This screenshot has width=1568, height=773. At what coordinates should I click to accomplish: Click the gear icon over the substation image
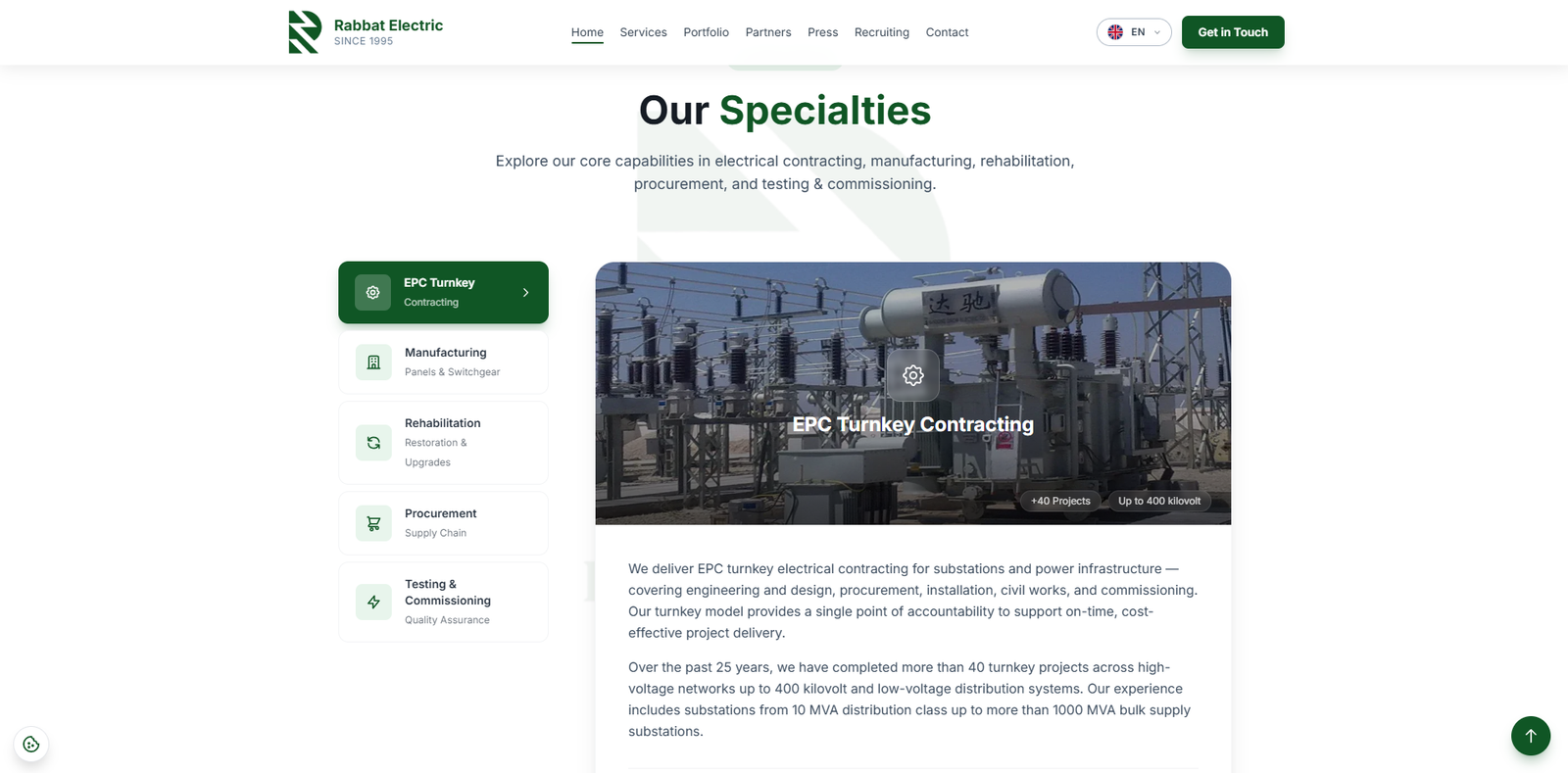tap(913, 375)
